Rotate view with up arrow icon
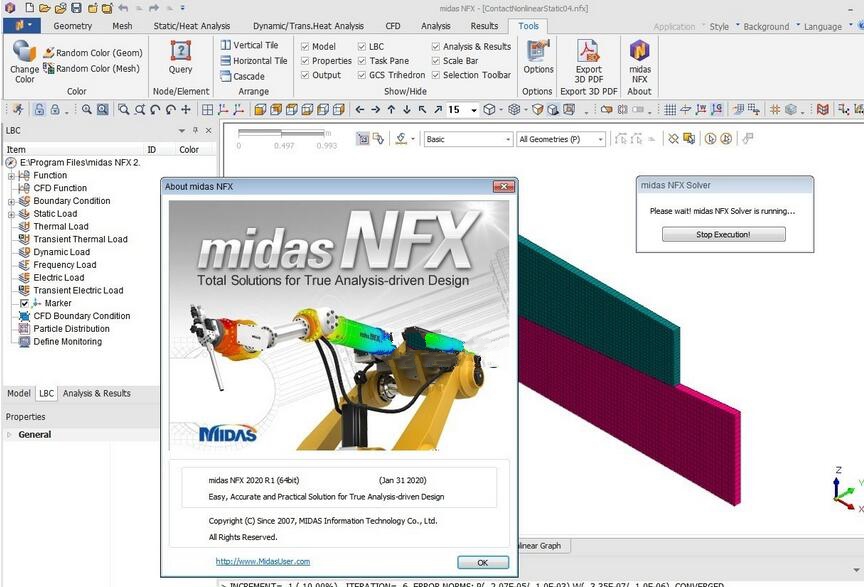864x587 pixels. pos(391,109)
